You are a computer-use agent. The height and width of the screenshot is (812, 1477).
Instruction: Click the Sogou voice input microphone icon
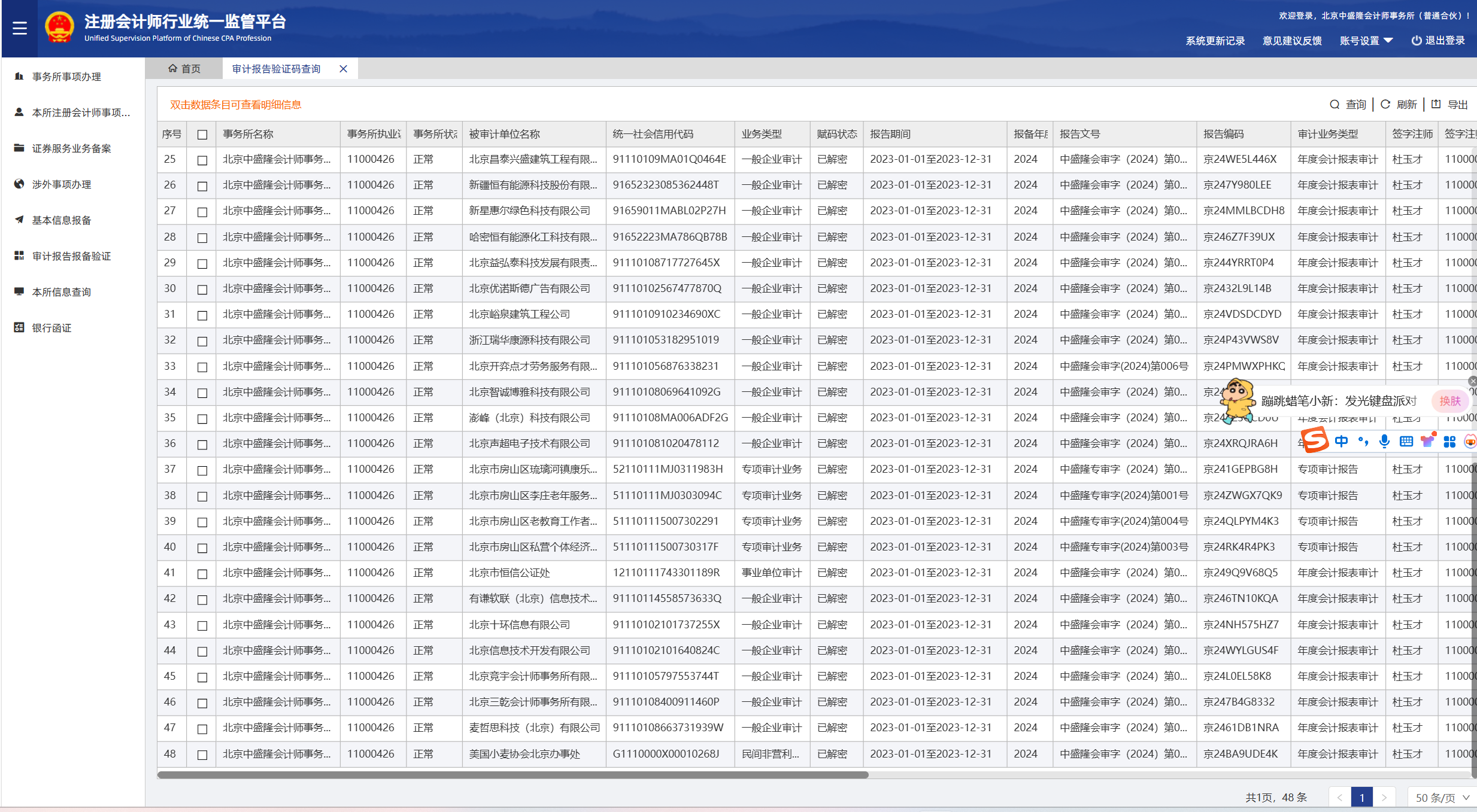(1384, 442)
